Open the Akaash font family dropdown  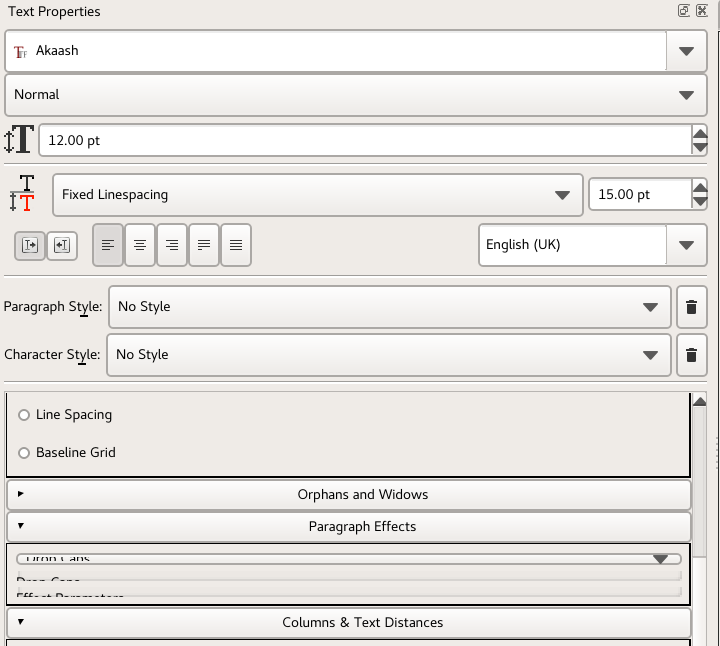click(x=686, y=51)
